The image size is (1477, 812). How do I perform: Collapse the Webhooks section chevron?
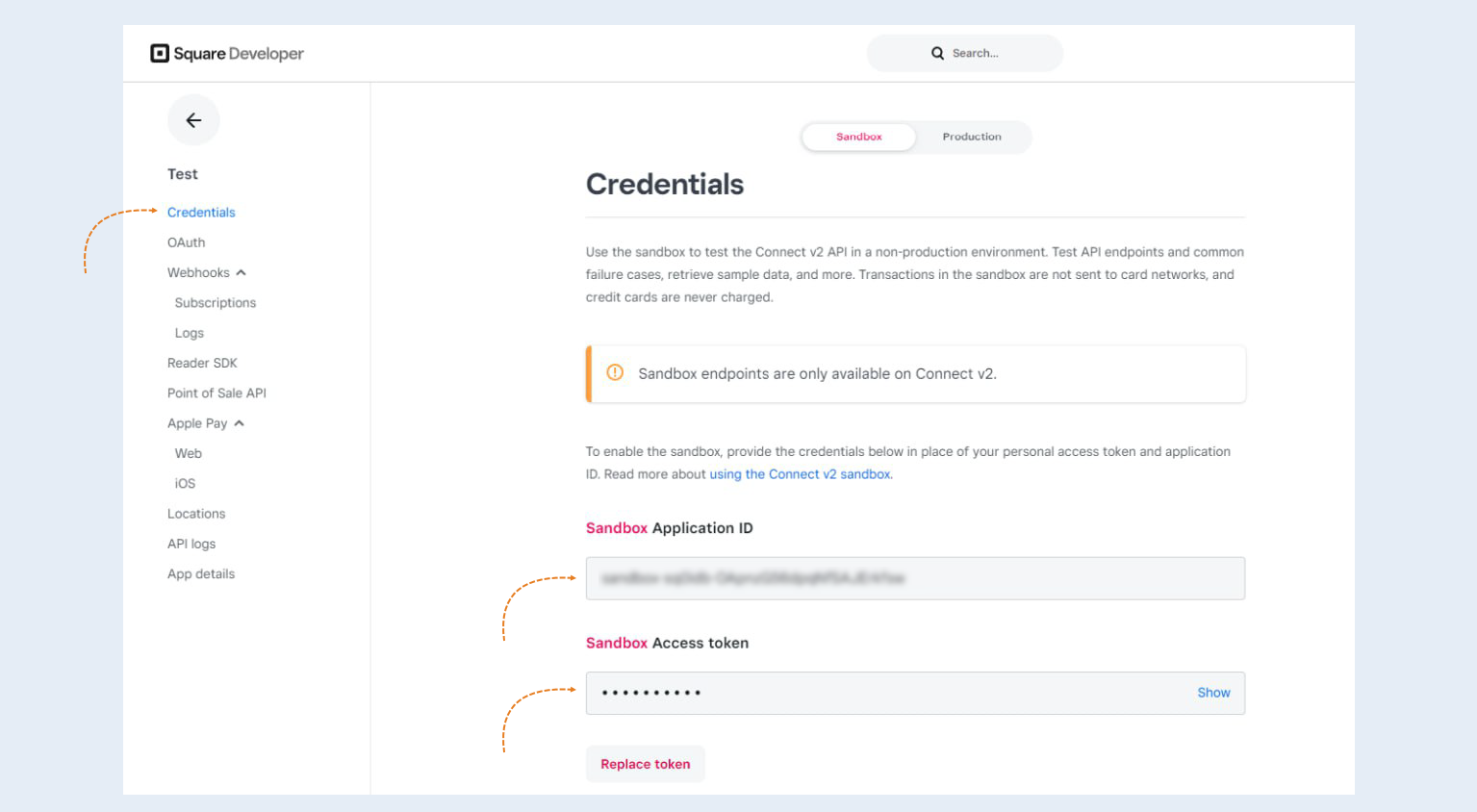pos(241,273)
